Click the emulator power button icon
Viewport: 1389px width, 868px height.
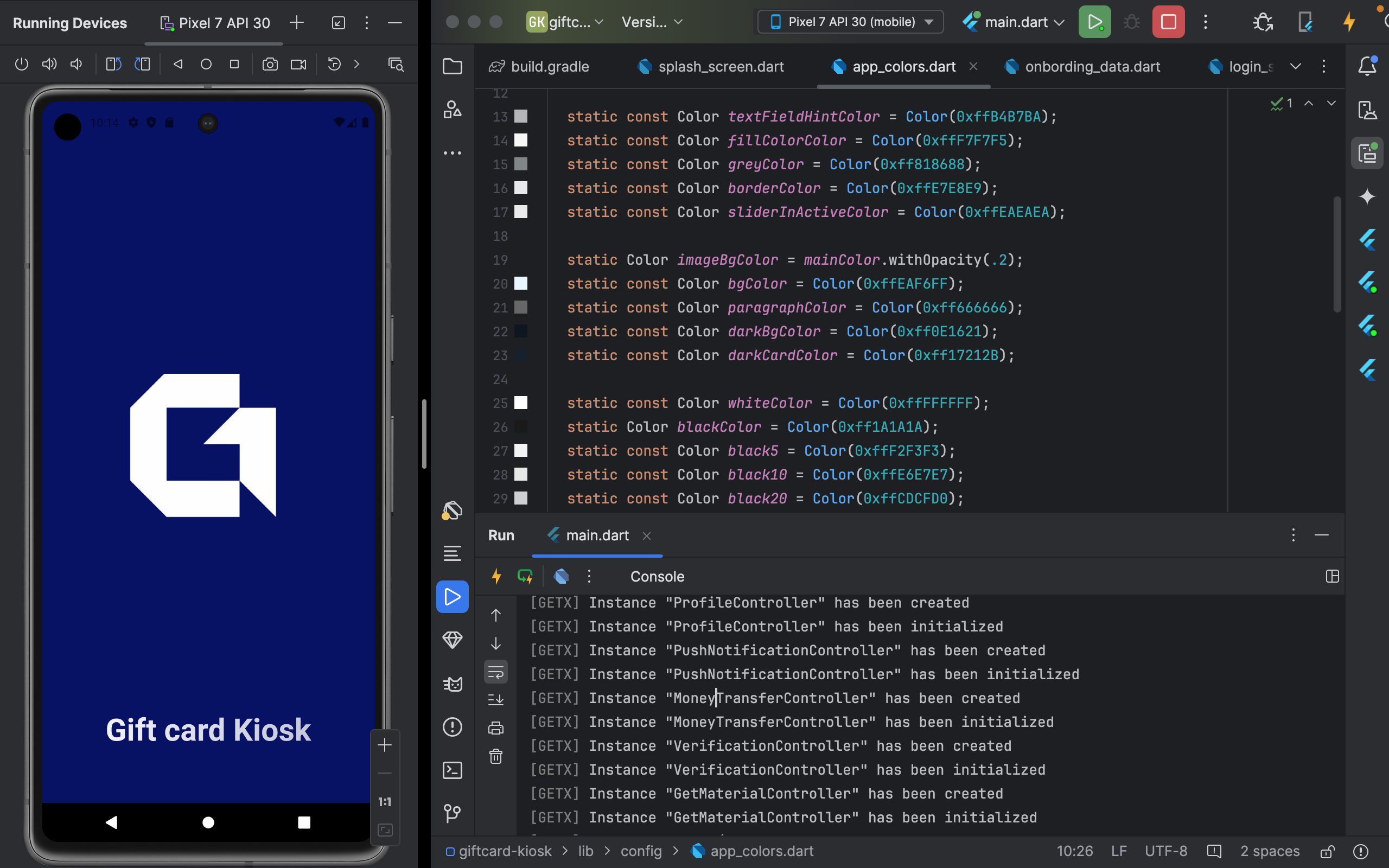point(21,65)
